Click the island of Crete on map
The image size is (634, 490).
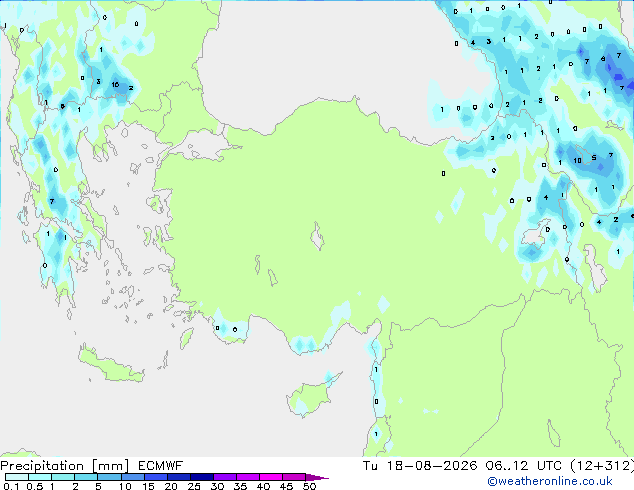coord(111,364)
